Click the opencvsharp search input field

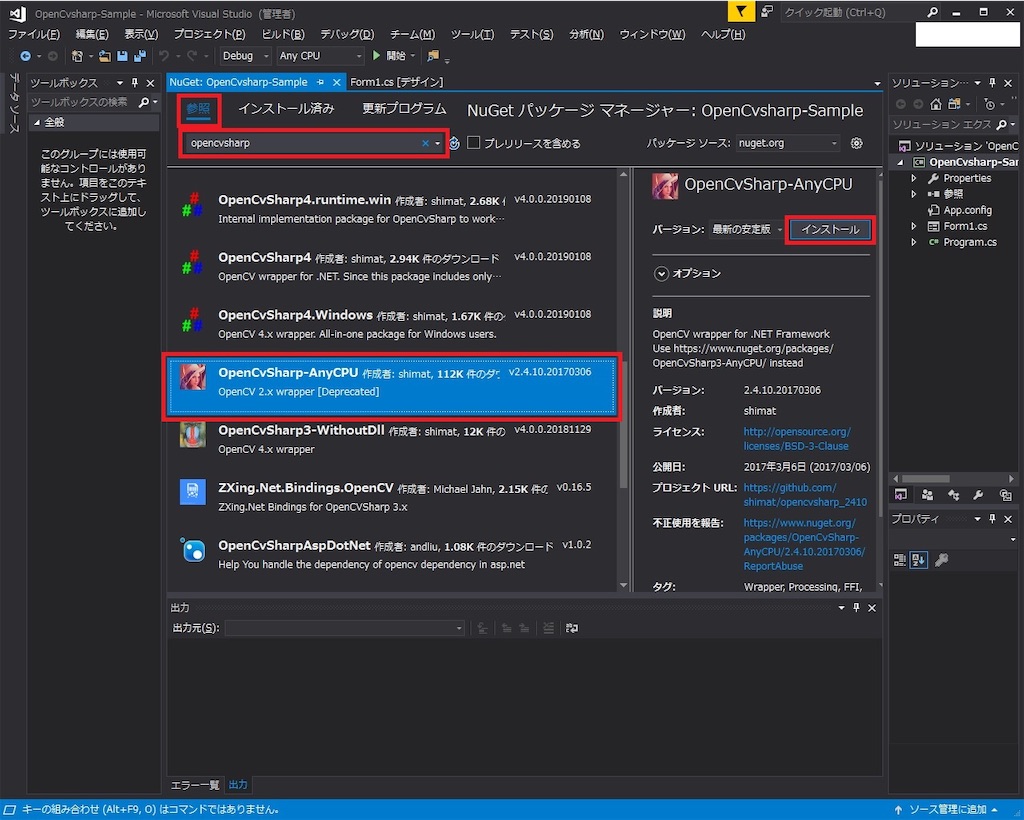304,143
